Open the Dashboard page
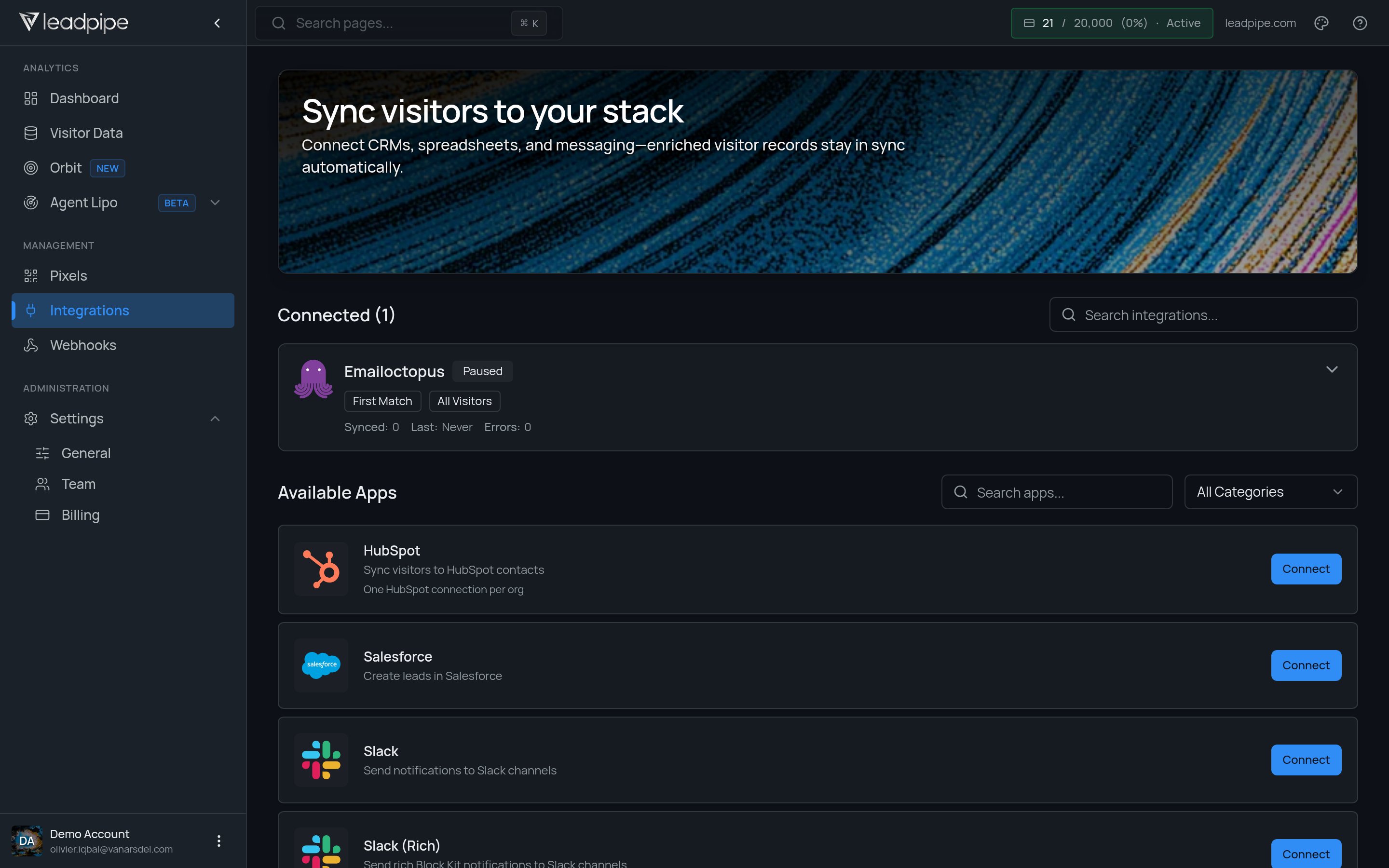Image resolution: width=1389 pixels, height=868 pixels. click(123, 98)
